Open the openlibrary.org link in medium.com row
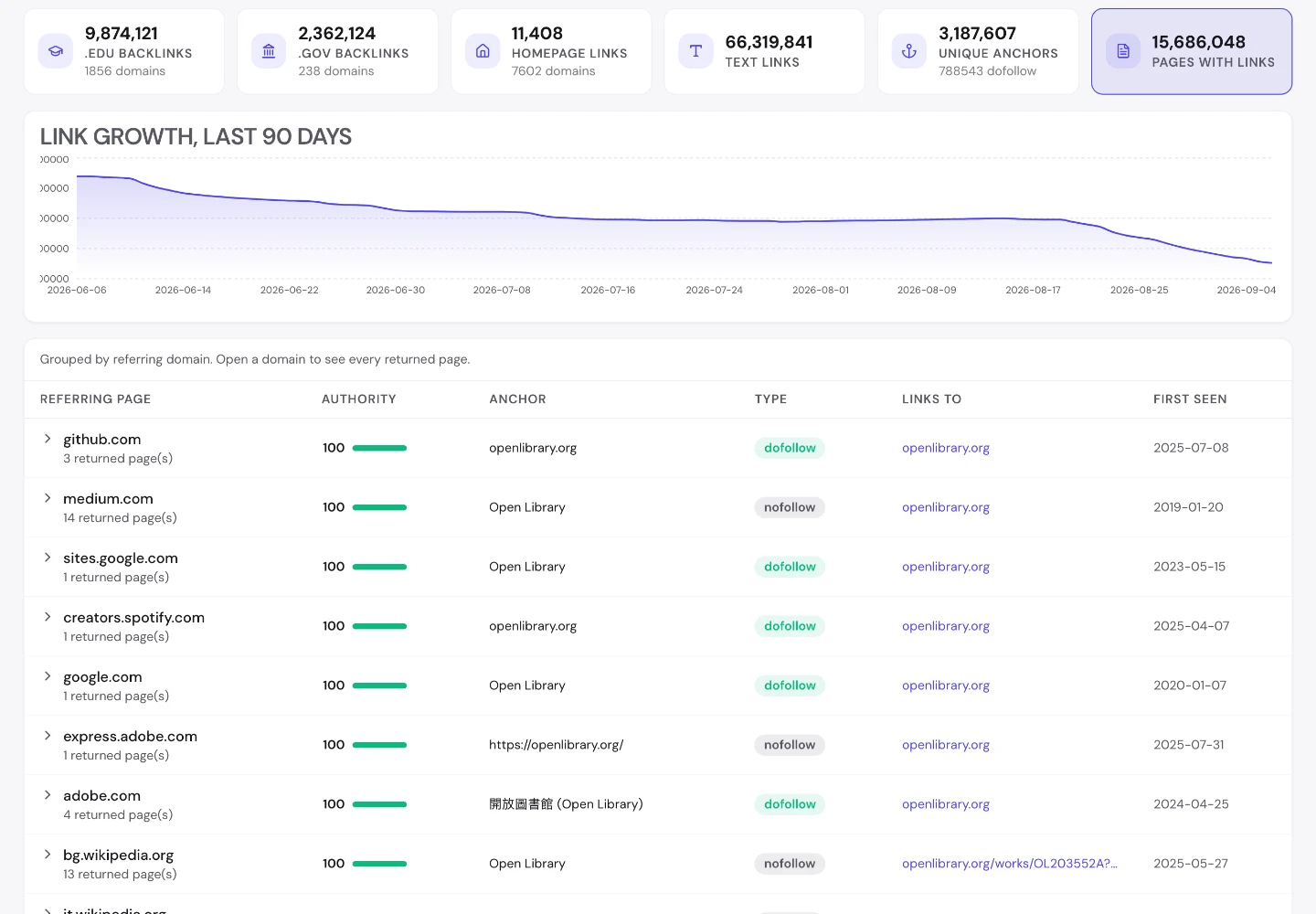The image size is (1316, 914). pyautogui.click(x=946, y=507)
